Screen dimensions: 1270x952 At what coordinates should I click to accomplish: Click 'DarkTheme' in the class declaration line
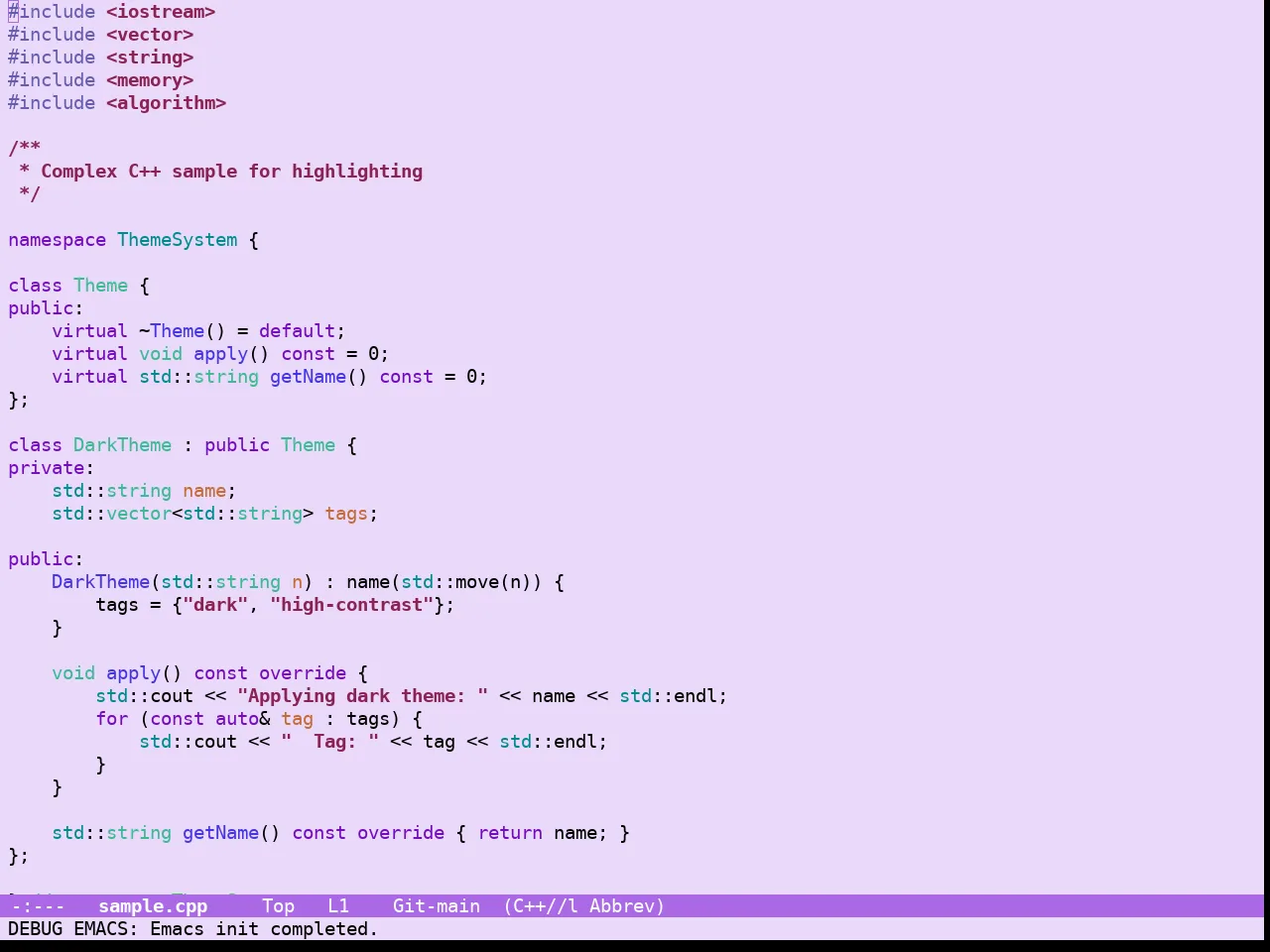122,445
